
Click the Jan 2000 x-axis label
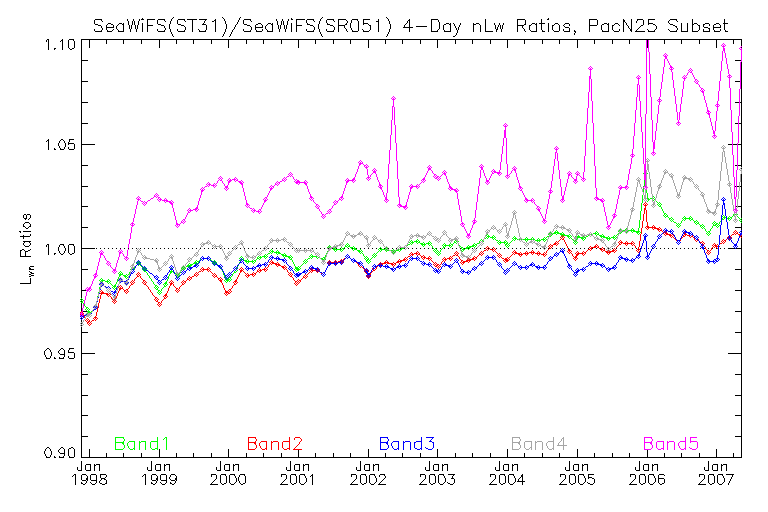[x=228, y=473]
